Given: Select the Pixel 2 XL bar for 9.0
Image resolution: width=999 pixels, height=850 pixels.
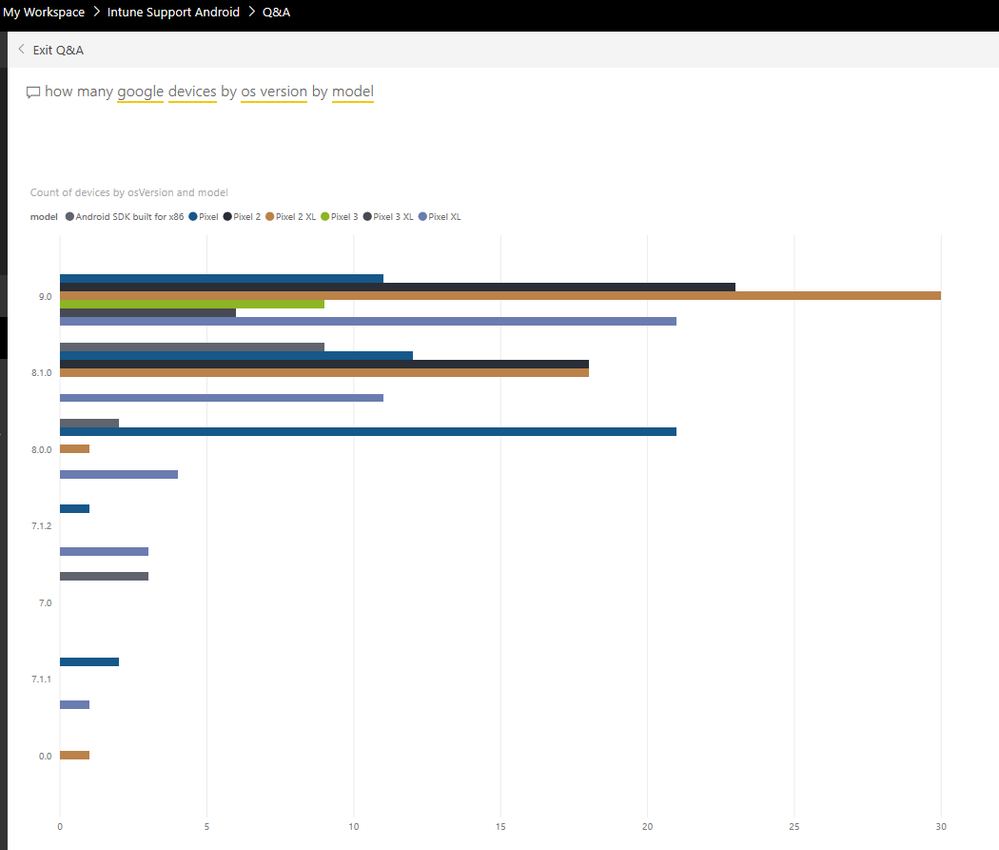Looking at the screenshot, I should pyautogui.click(x=500, y=296).
